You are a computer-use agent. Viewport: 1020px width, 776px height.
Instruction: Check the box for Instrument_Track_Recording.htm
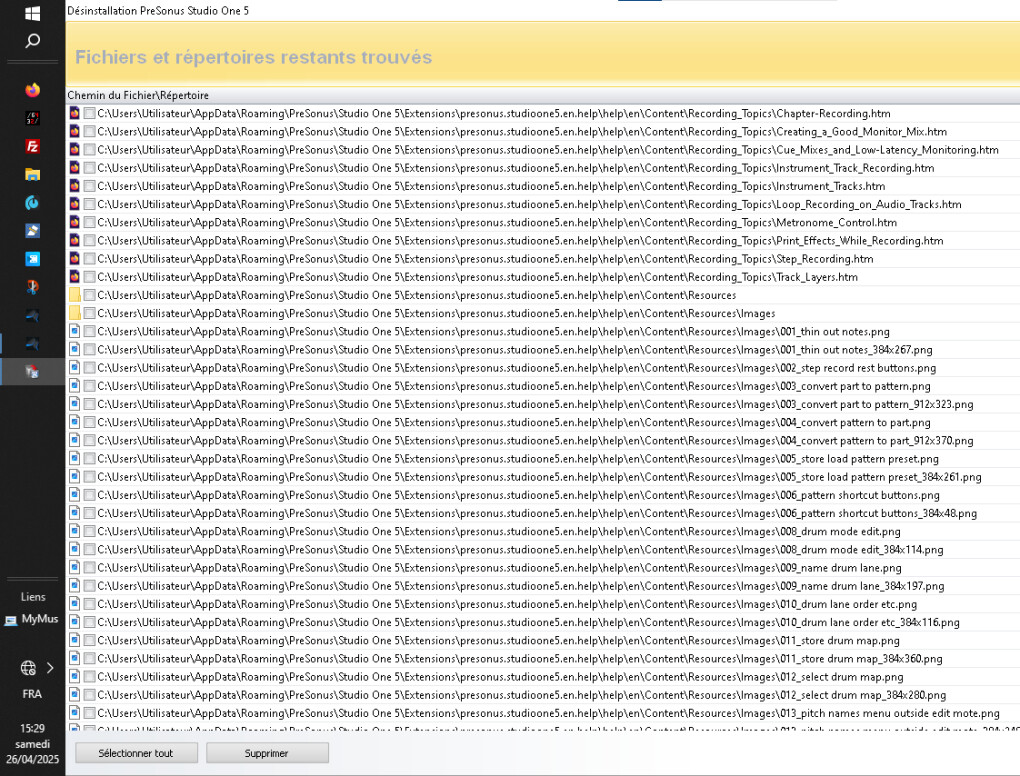pyautogui.click(x=90, y=168)
